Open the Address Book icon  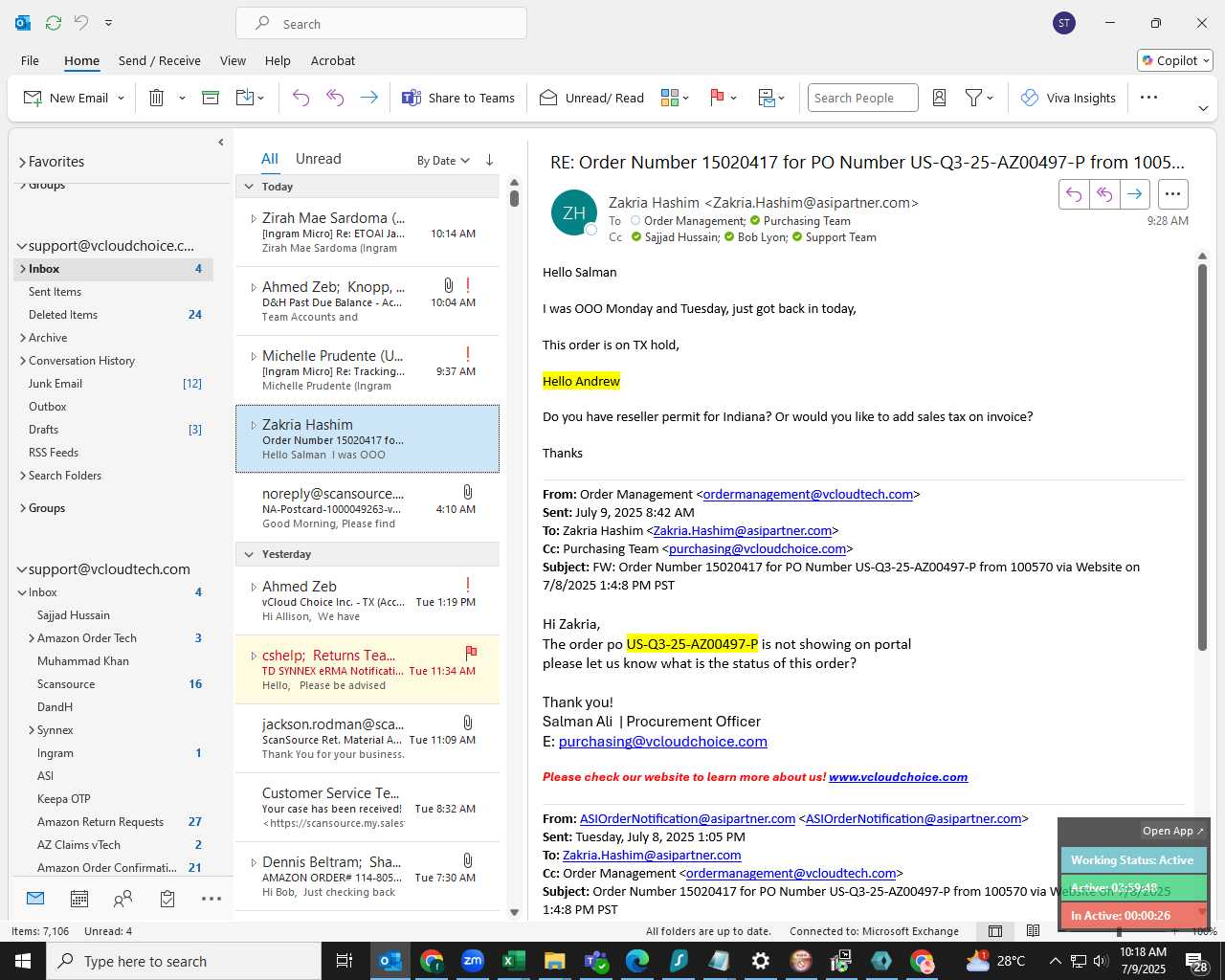[x=939, y=98]
